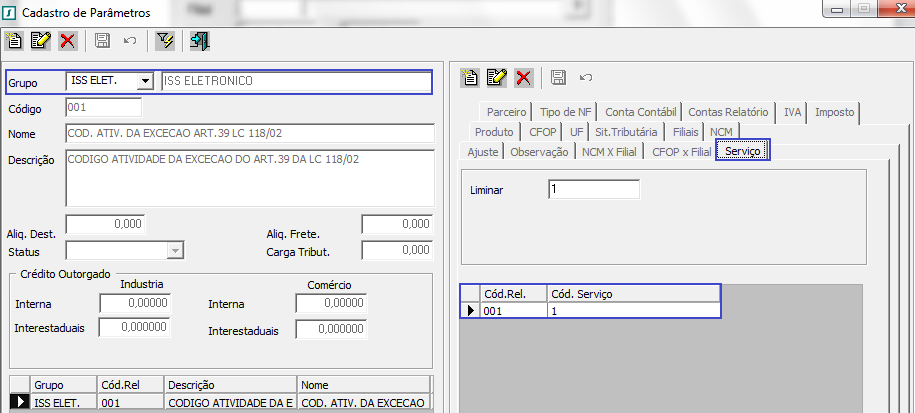The image size is (915, 413).
Task: Switch to the Observação tab
Action: [x=539, y=152]
